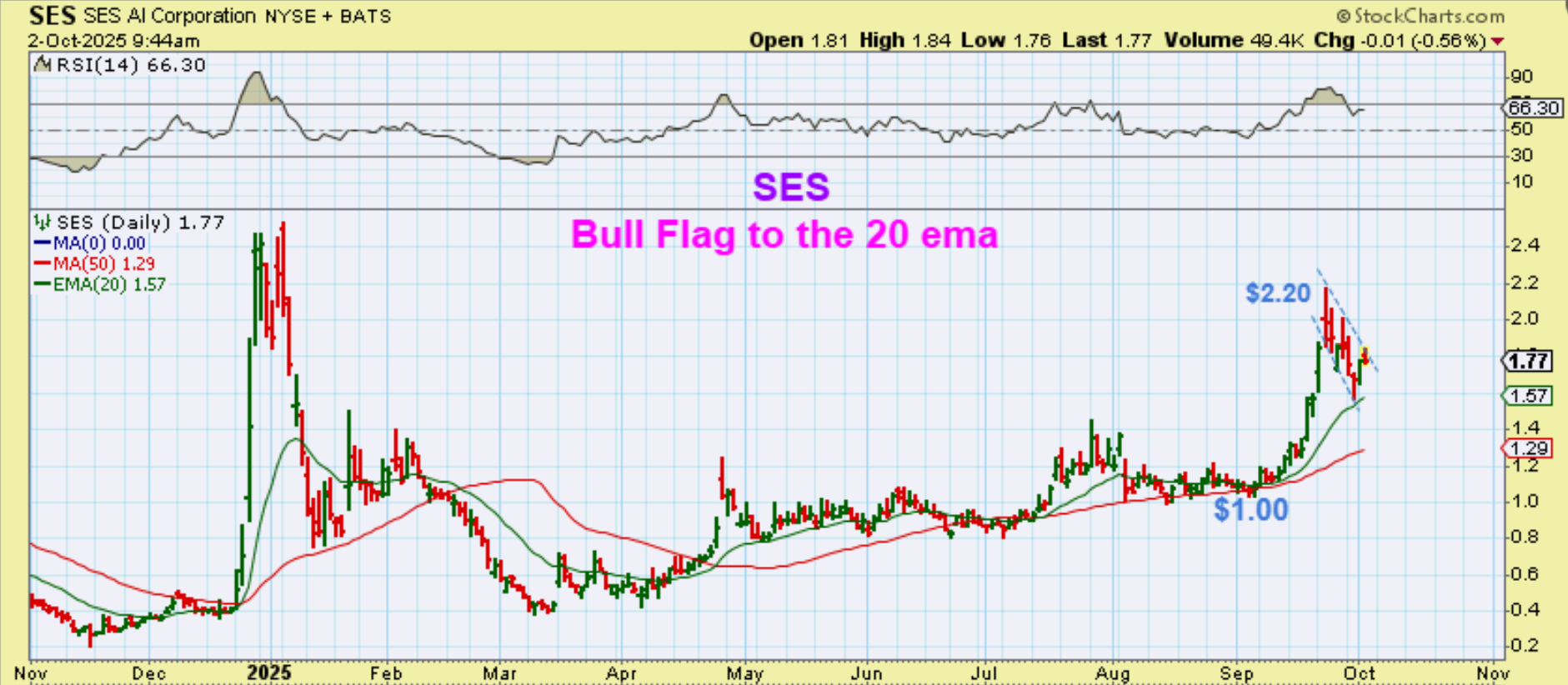
Task: Click the 1.4 price axis label
Action: click(1525, 428)
